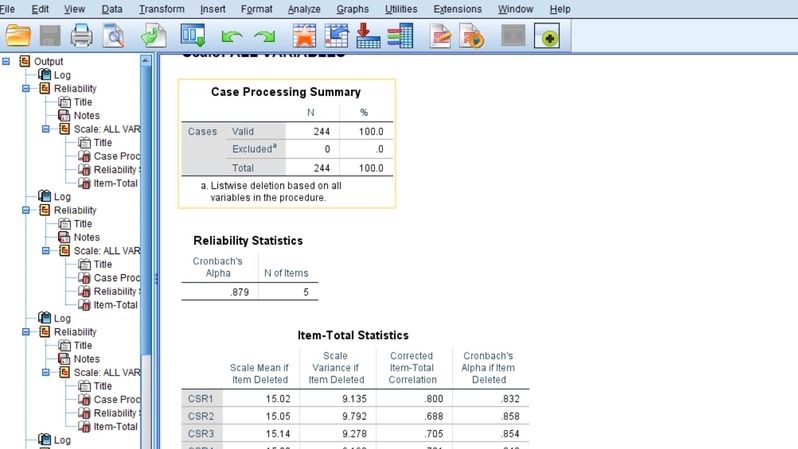
Task: Click the greyed-out rectangle toolbar icon
Action: click(513, 36)
